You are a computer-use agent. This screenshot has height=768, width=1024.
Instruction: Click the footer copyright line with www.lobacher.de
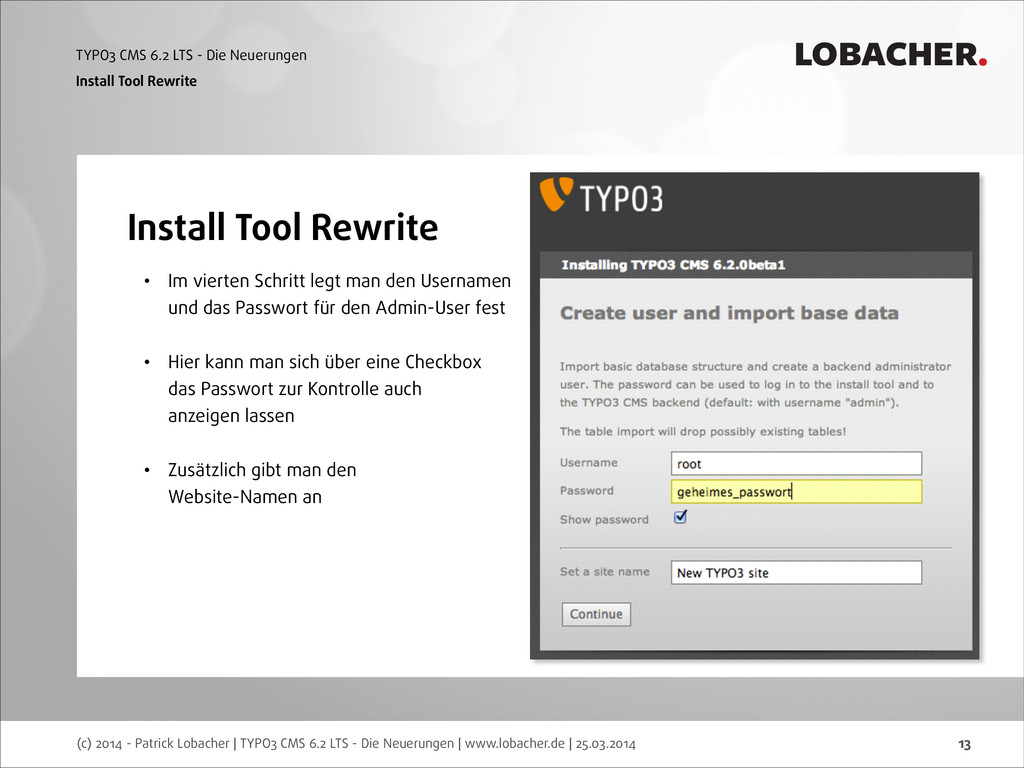pos(356,743)
